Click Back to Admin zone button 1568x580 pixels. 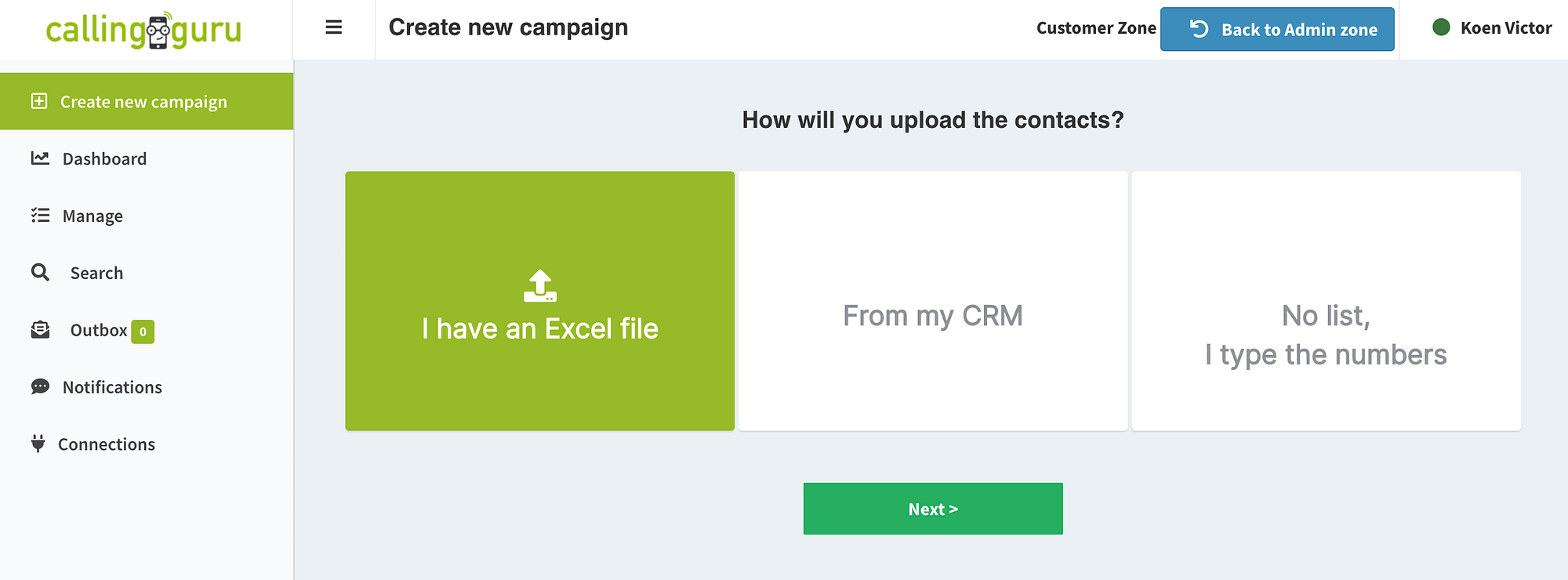tap(1277, 29)
